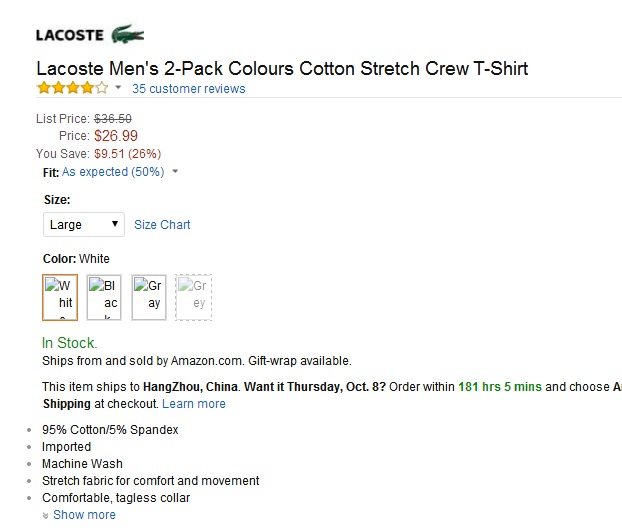Select the White color swatch
This screenshot has height=532, width=622.
[x=60, y=297]
